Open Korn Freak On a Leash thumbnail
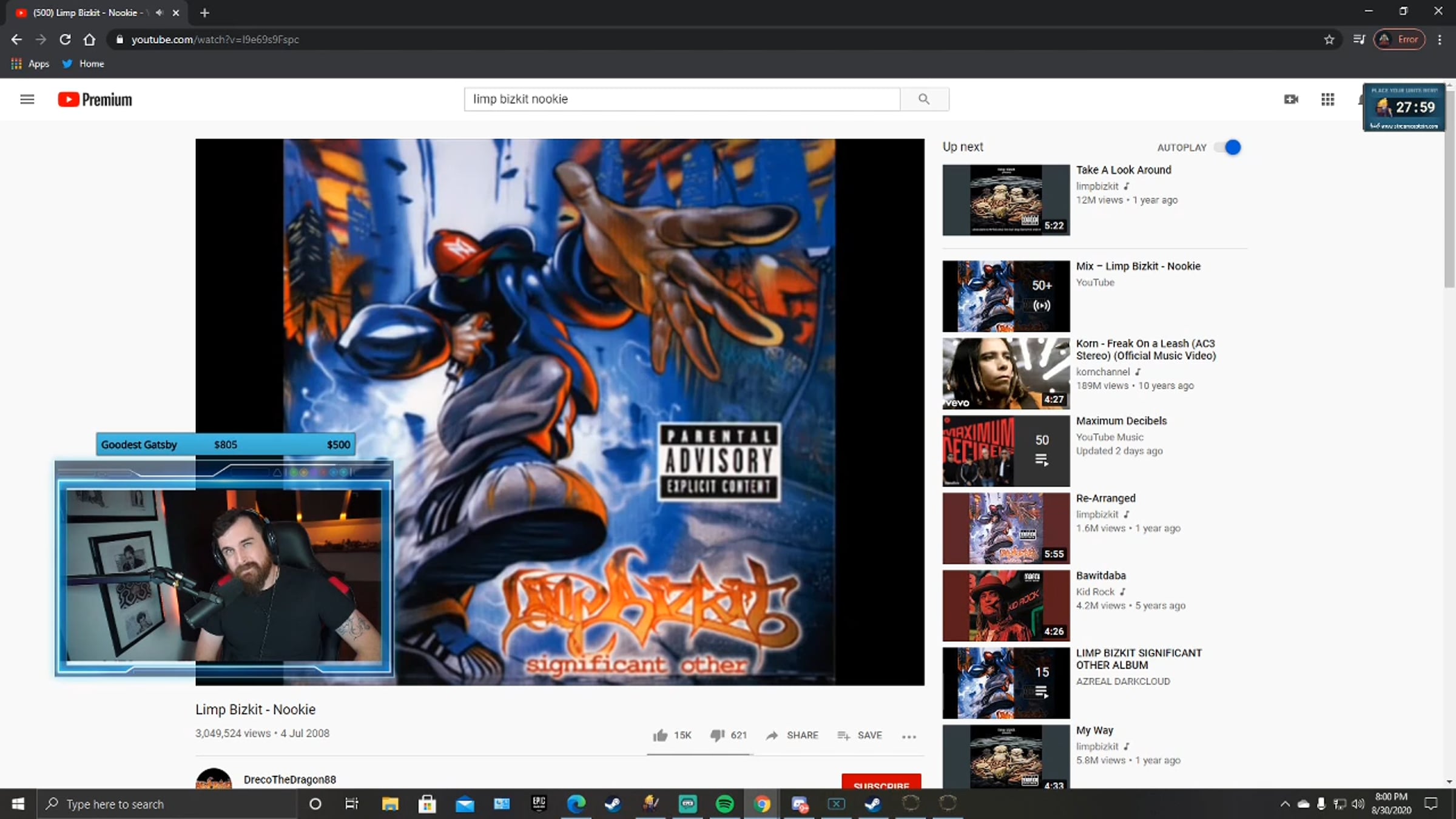Image resolution: width=1456 pixels, height=819 pixels. click(x=1006, y=373)
